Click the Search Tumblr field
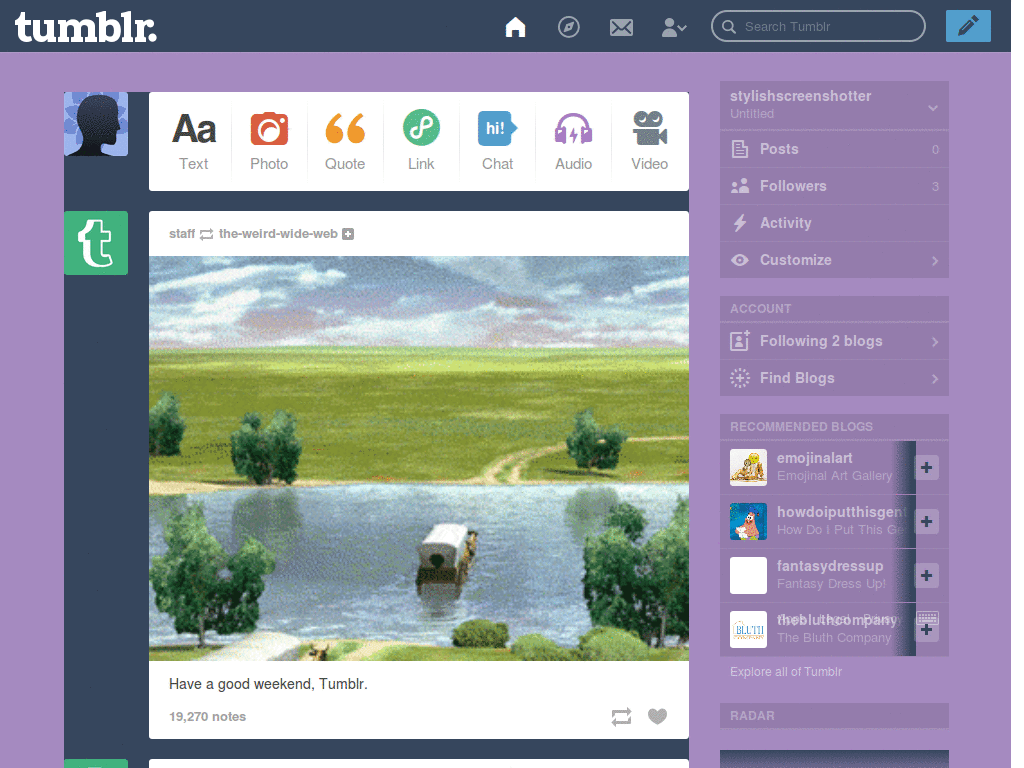Screen dimensions: 1024x768 click(818, 26)
